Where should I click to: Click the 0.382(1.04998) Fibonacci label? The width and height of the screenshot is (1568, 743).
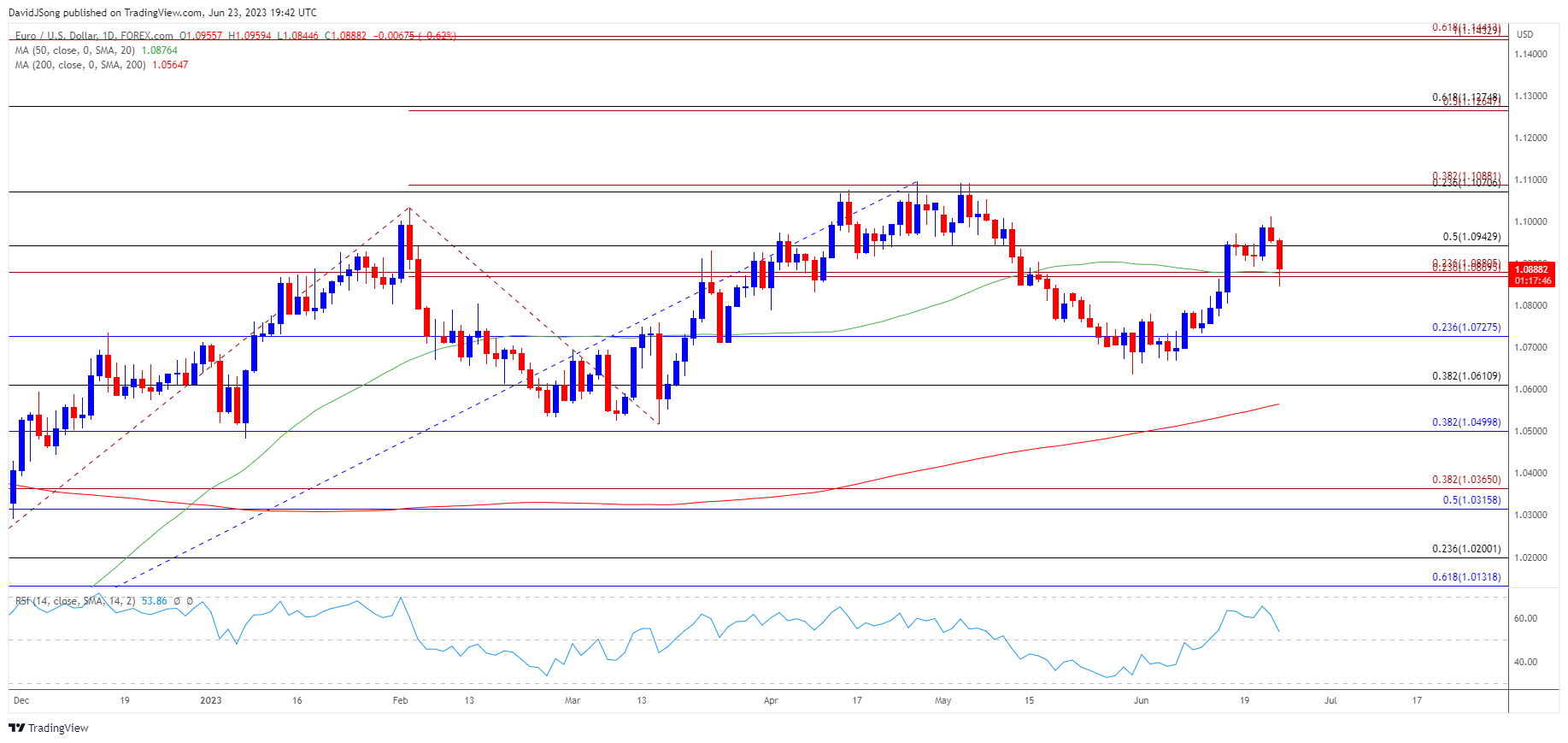[1466, 422]
